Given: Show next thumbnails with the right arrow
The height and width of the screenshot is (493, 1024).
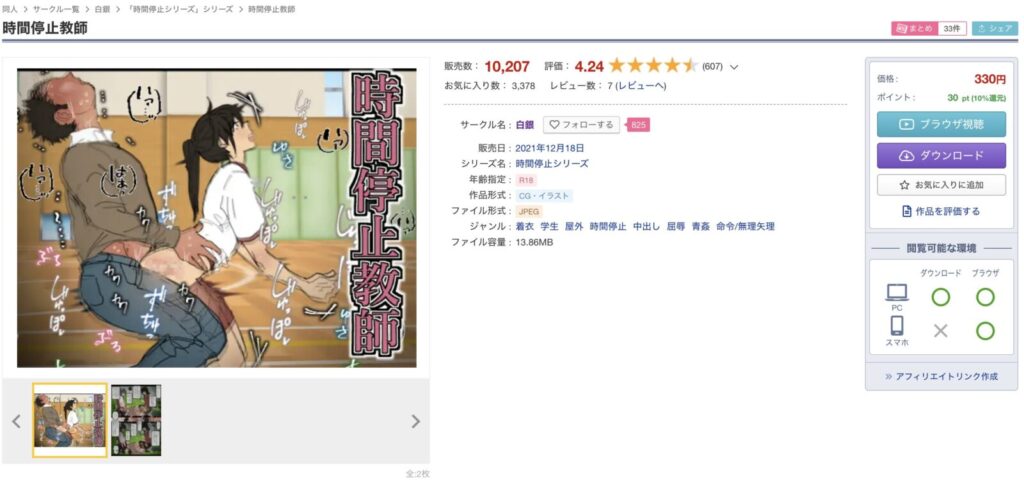Looking at the screenshot, I should [x=415, y=421].
